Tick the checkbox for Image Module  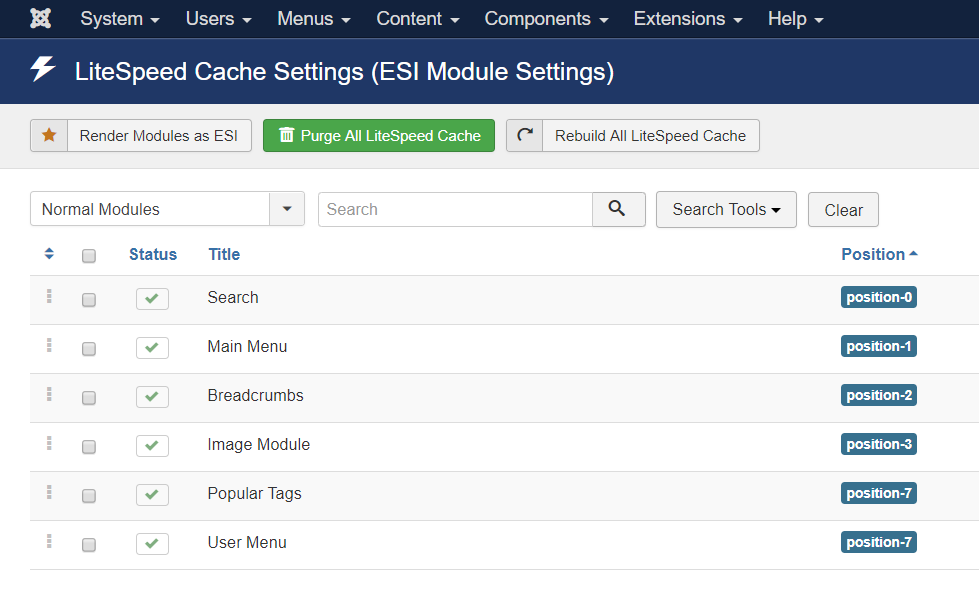[89, 447]
